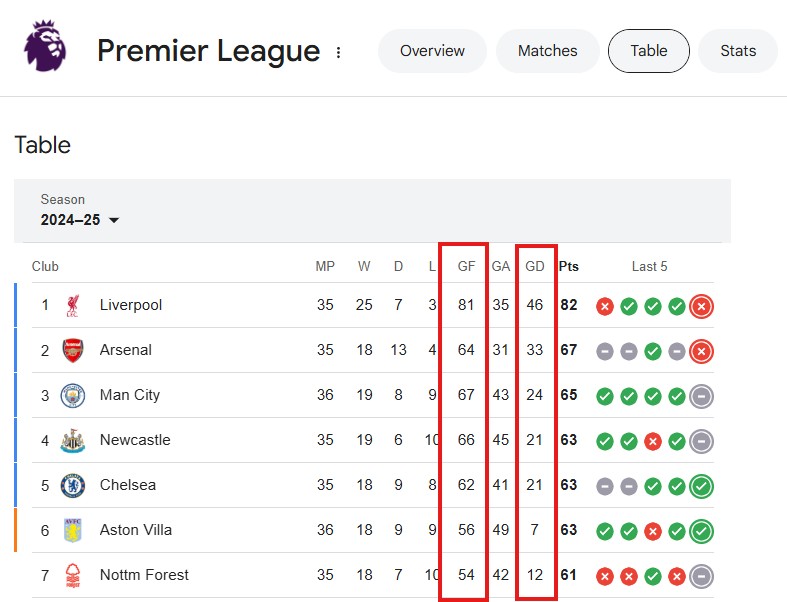Click the Arsenal club crest
This screenshot has width=787, height=602.
[x=73, y=350]
